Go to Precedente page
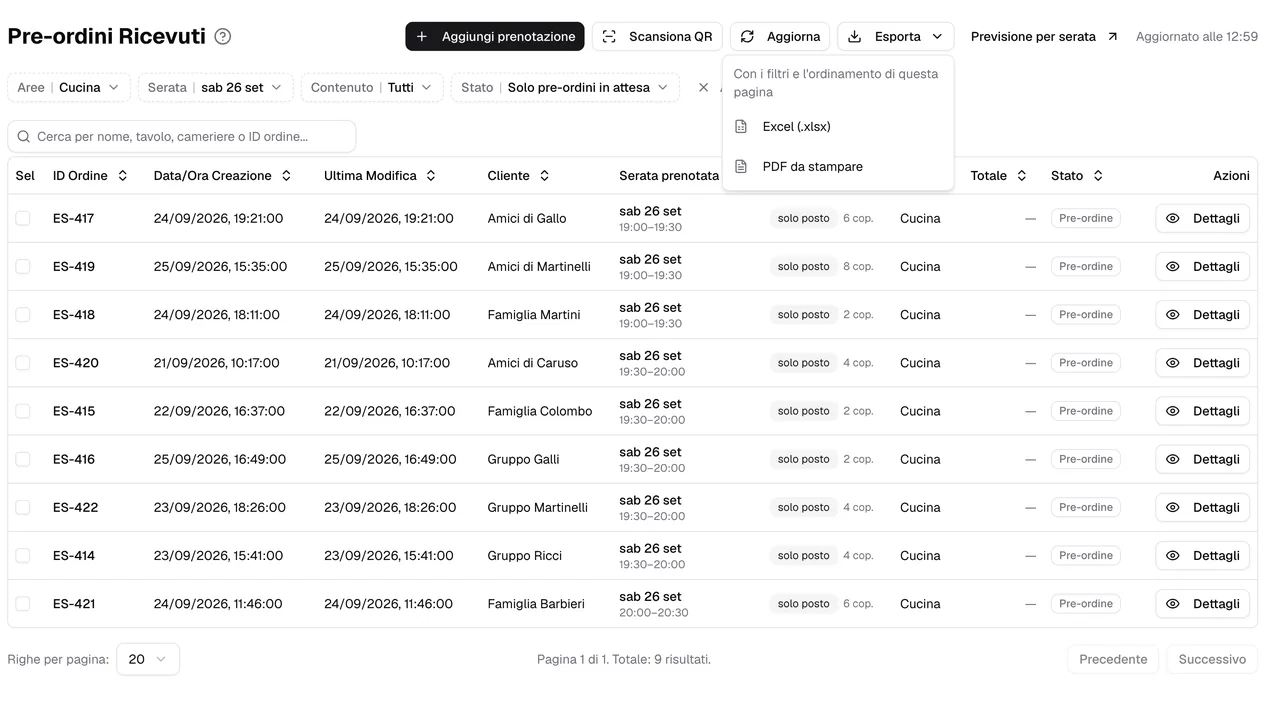 coord(1113,659)
